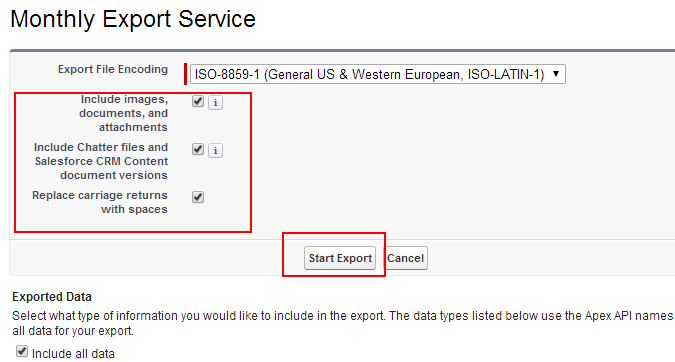Image resolution: width=675 pixels, height=362 pixels.
Task: Toggle Include Chatter files and CRM Content checkbox
Action: [198, 149]
